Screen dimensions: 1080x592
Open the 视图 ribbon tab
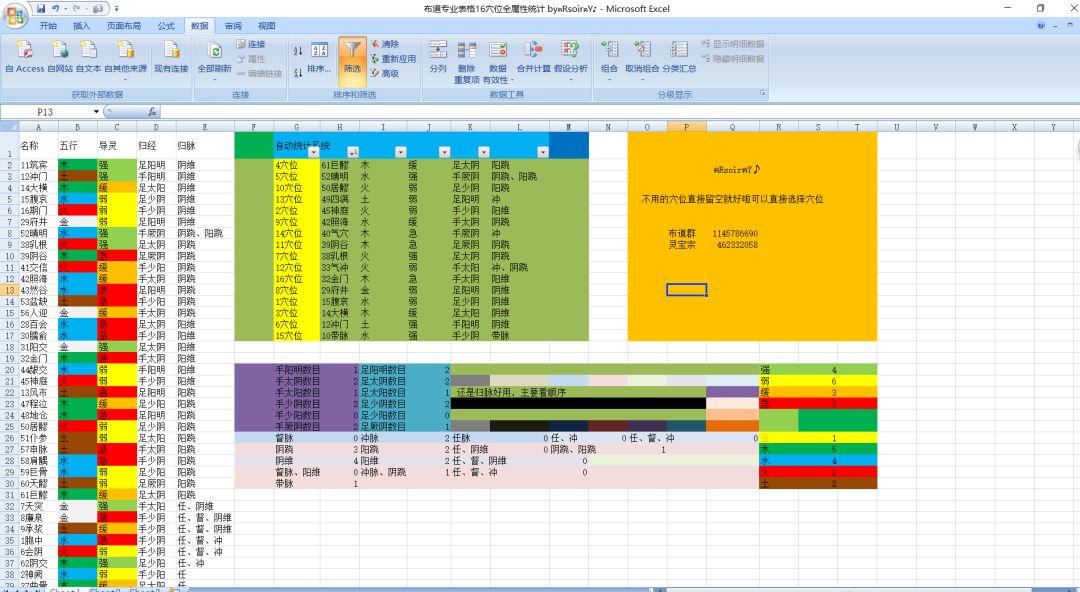coord(267,25)
